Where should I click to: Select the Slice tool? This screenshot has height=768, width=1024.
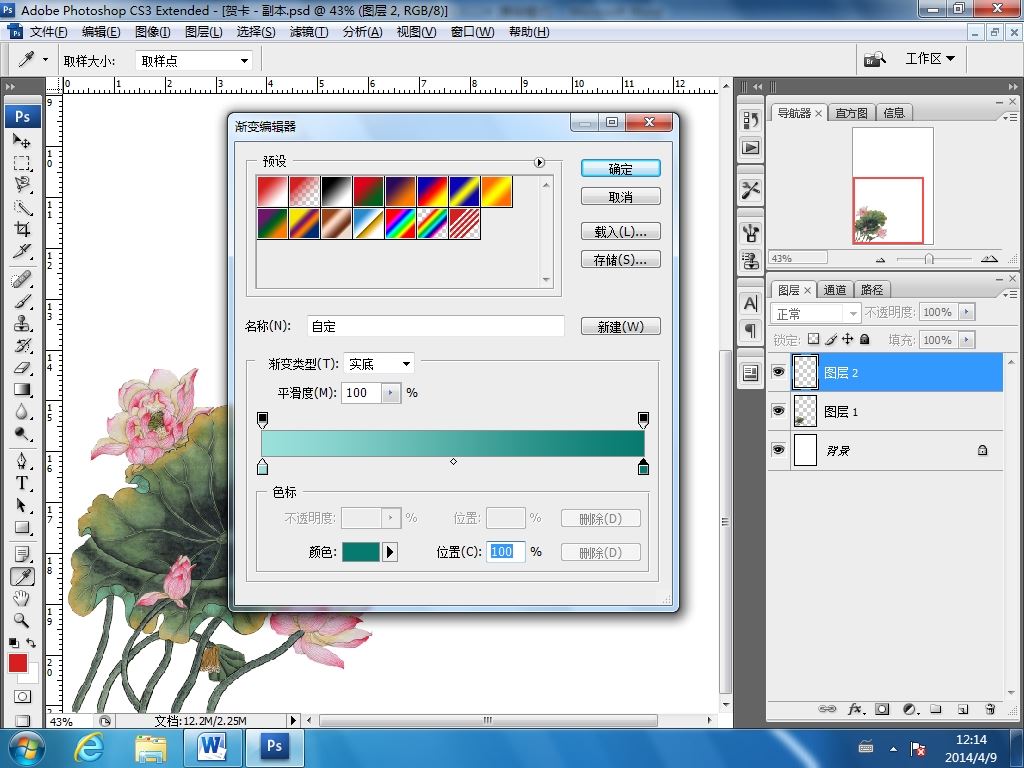tap(22, 251)
